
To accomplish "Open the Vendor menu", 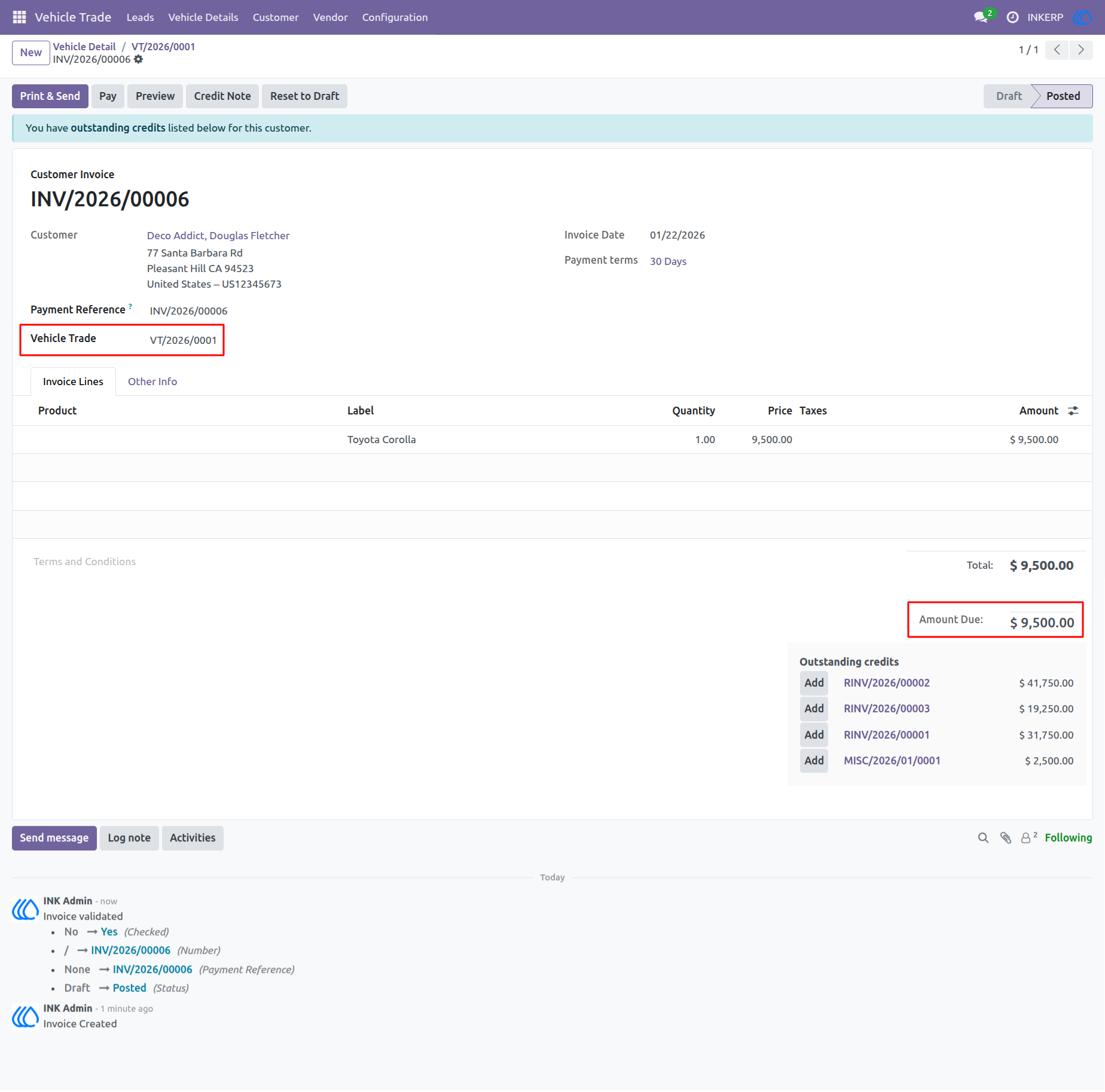I will pos(330,17).
